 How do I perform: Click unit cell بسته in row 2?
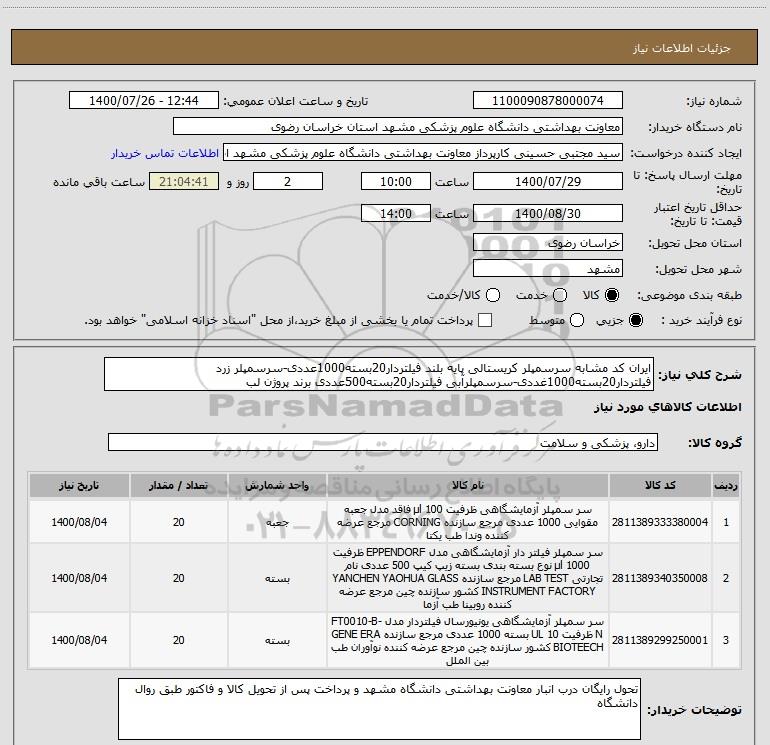[x=277, y=579]
